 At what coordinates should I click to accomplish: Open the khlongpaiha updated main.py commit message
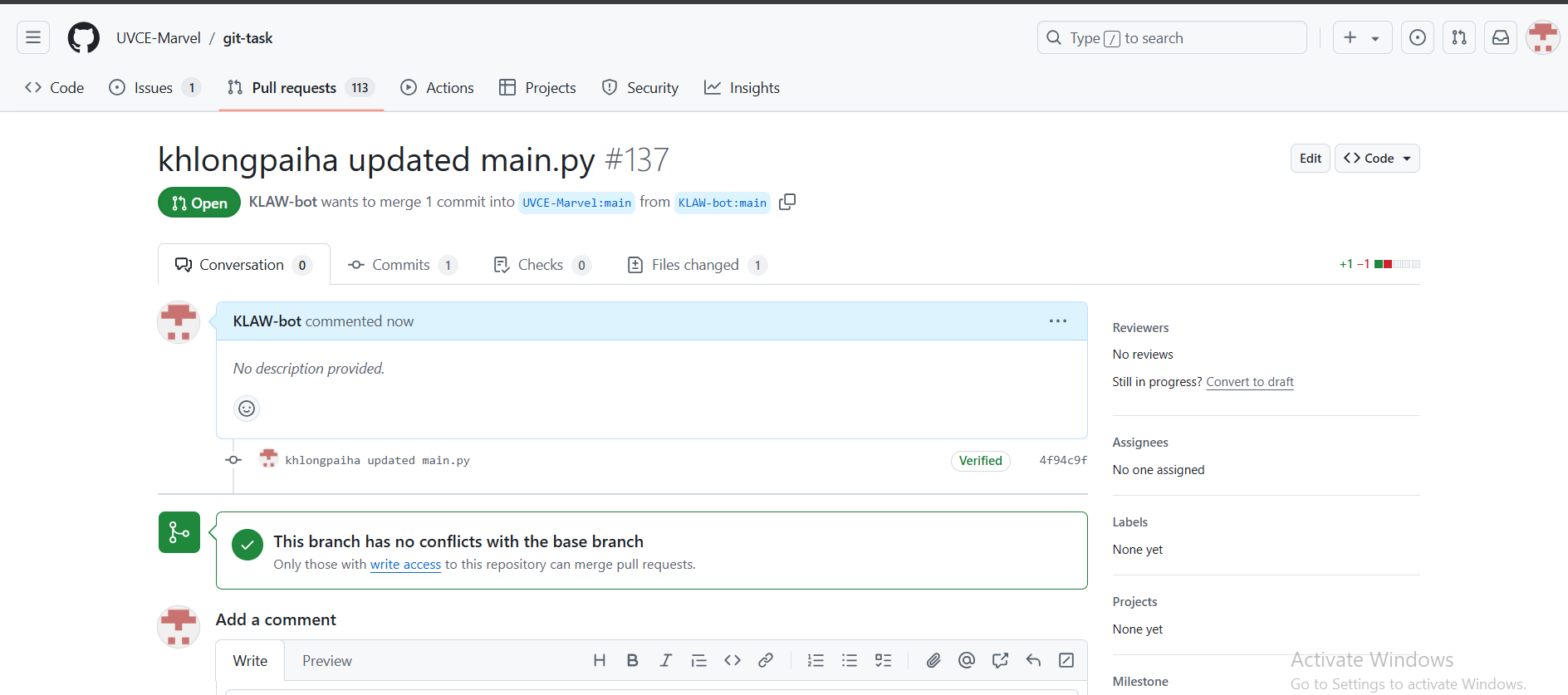pyautogui.click(x=378, y=460)
